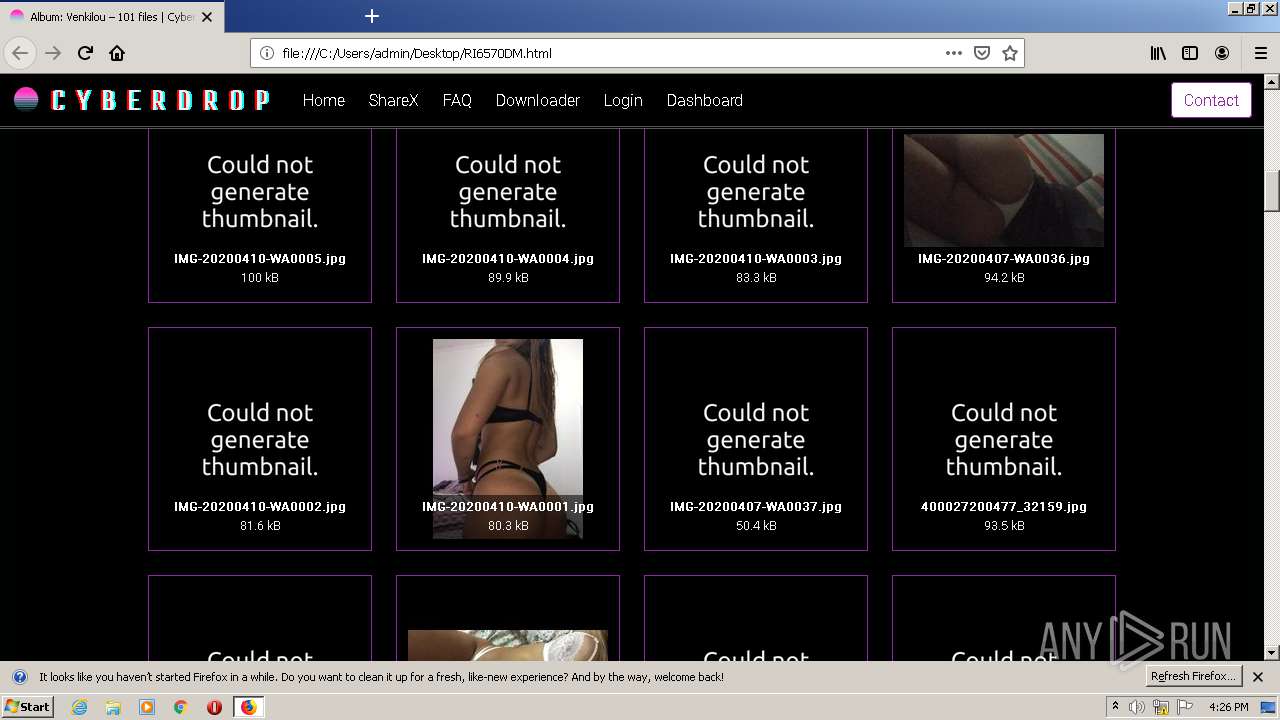
Task: Go to Firefox home page
Action: 117,53
